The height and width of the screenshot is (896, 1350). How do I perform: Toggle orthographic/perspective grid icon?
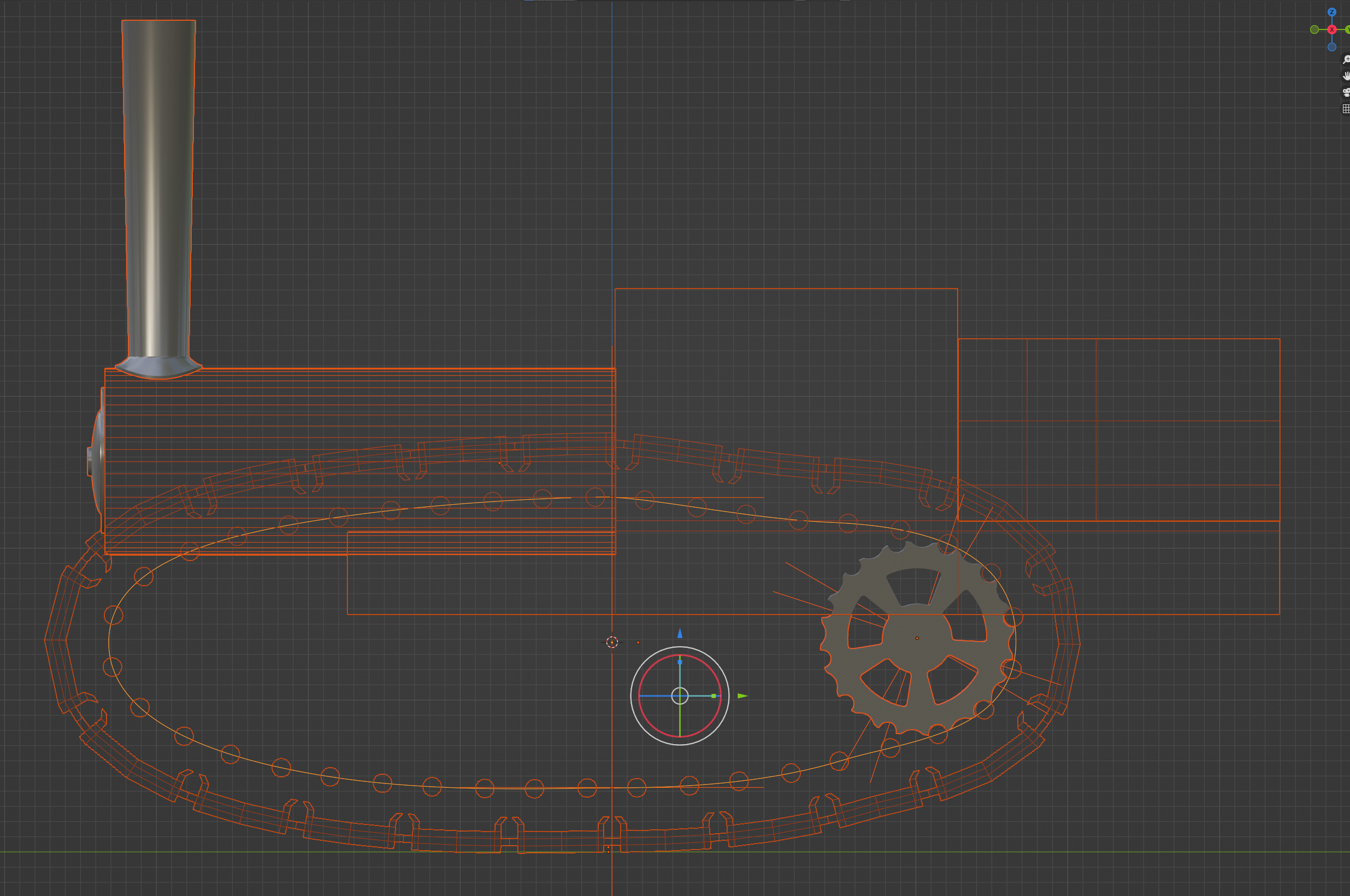(1346, 109)
